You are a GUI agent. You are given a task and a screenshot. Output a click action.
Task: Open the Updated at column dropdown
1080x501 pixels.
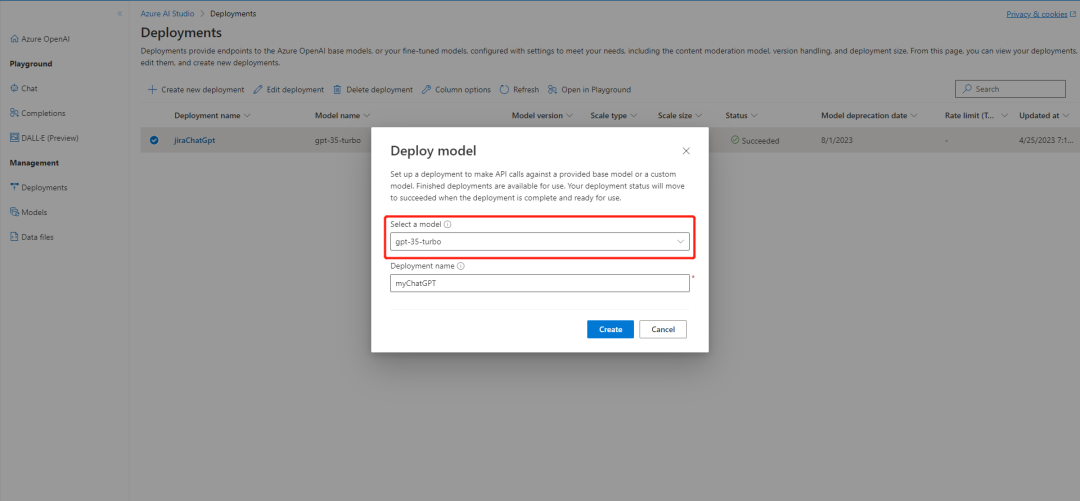[x=1066, y=116]
